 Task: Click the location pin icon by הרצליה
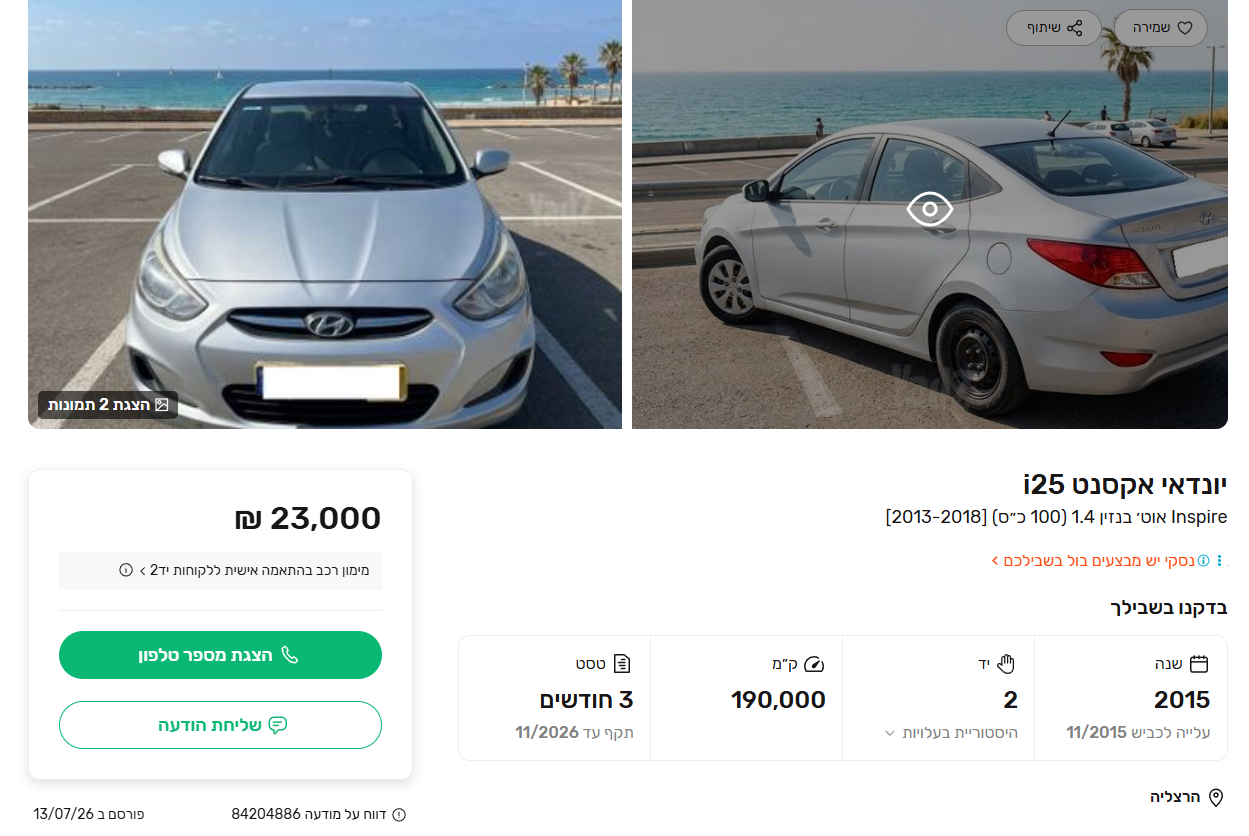point(1216,797)
